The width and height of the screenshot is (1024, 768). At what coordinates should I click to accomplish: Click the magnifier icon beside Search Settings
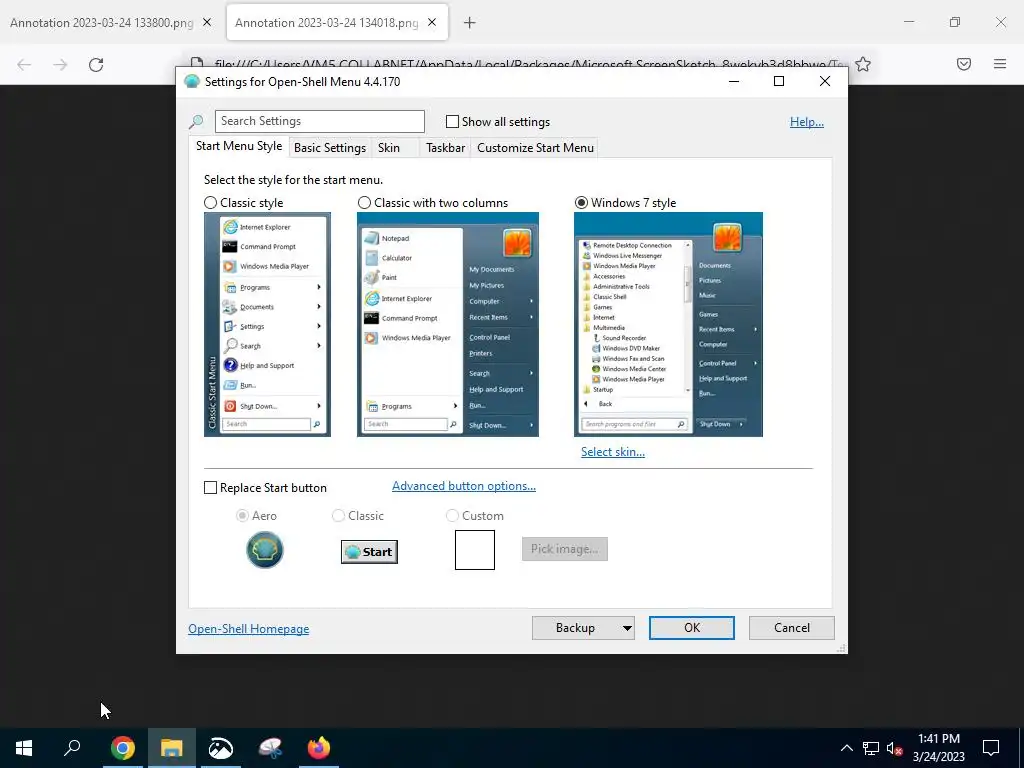pos(196,121)
